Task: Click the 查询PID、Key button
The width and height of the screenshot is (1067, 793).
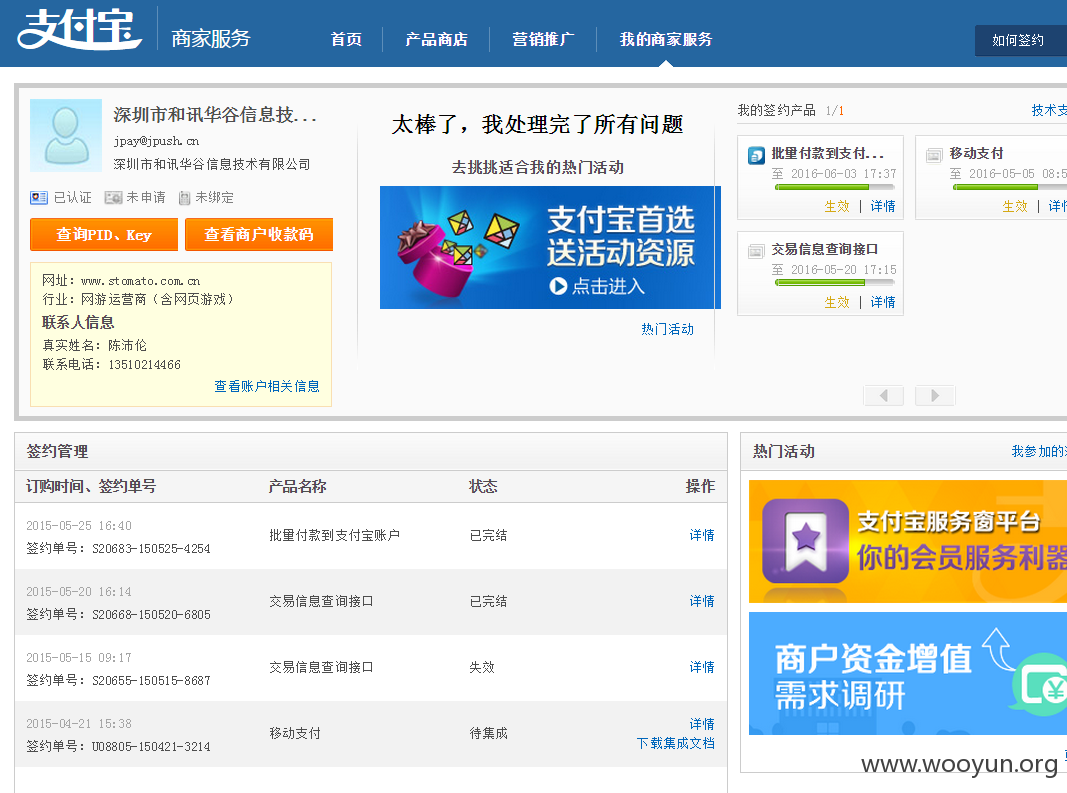Action: pos(104,235)
